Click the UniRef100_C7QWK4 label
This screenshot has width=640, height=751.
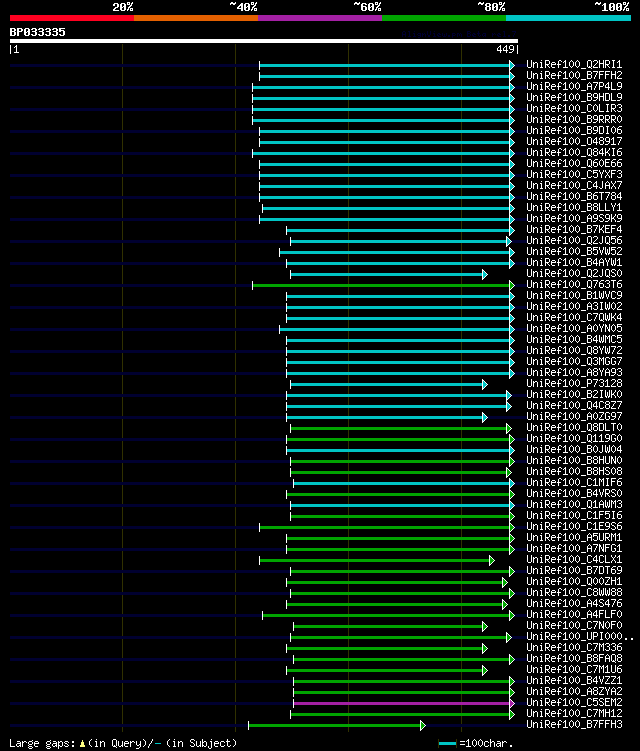574,318
